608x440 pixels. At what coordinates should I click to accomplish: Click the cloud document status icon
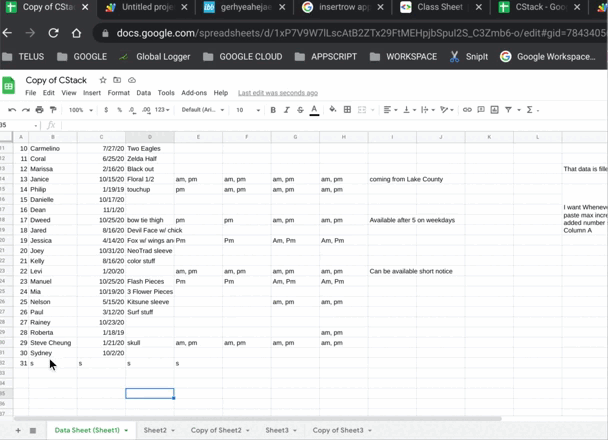click(132, 80)
